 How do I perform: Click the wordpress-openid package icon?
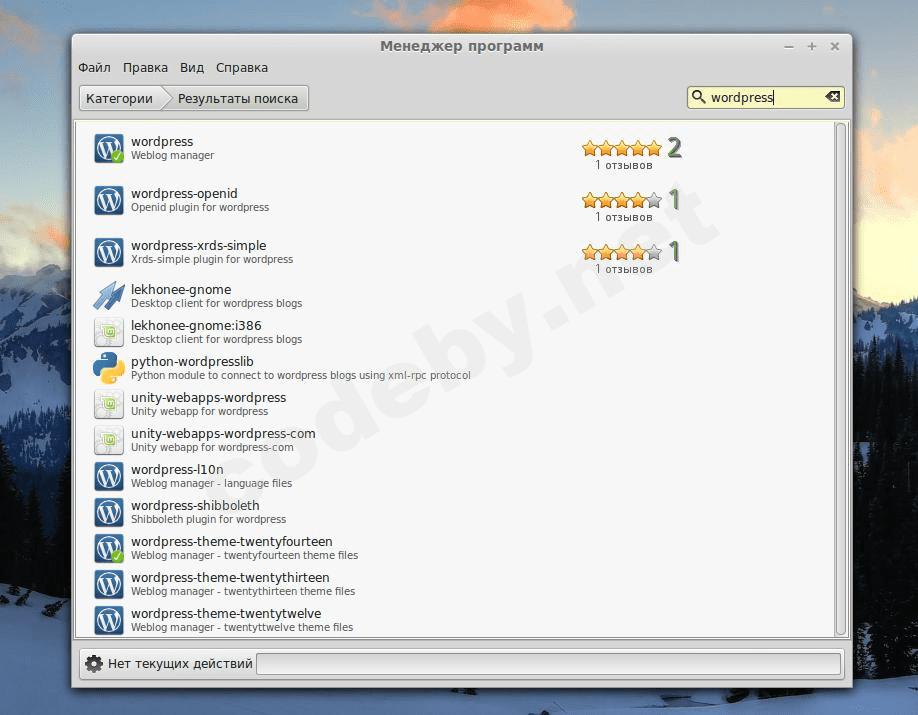(x=109, y=200)
